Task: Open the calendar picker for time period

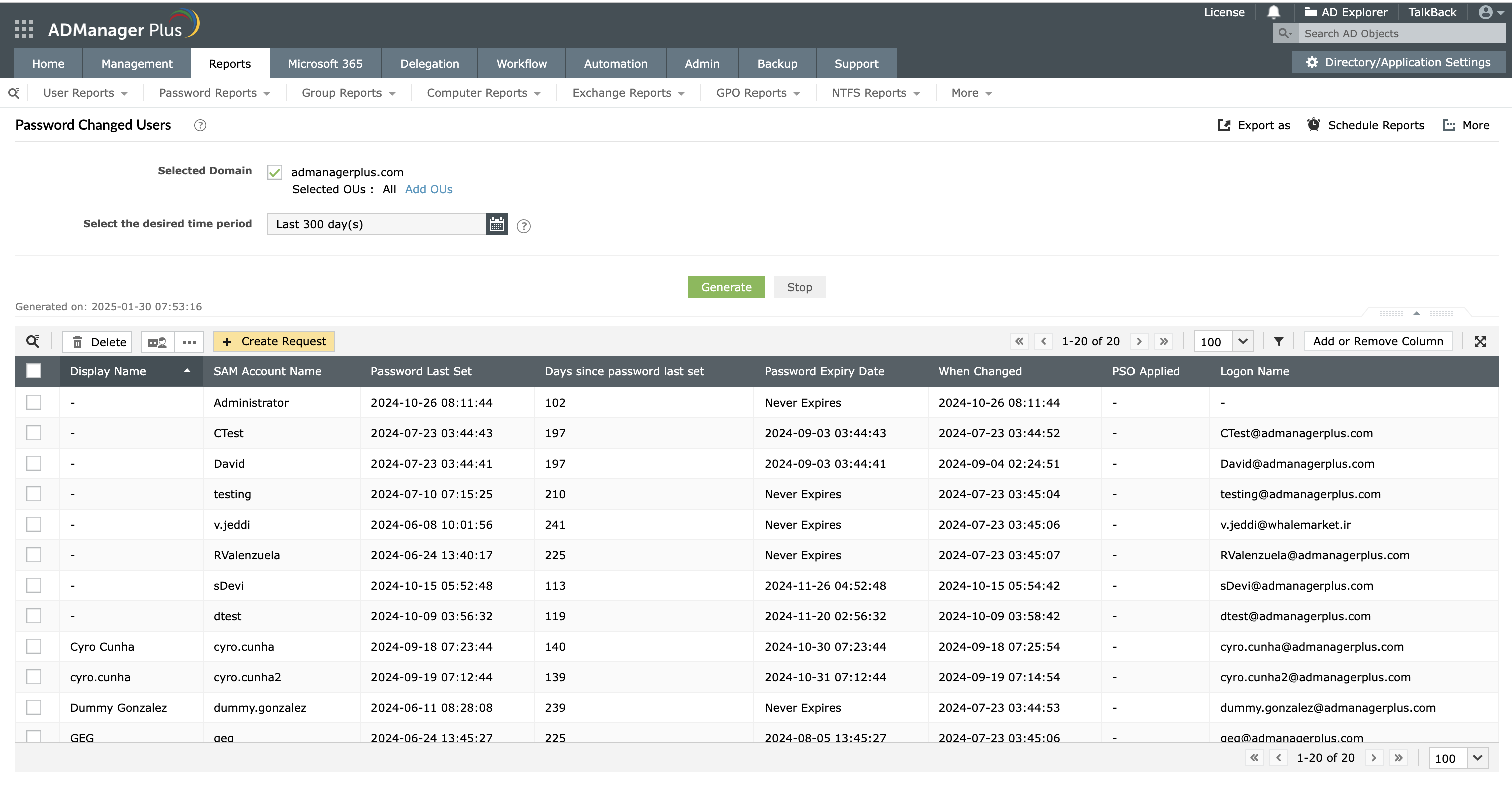Action: 496,224
